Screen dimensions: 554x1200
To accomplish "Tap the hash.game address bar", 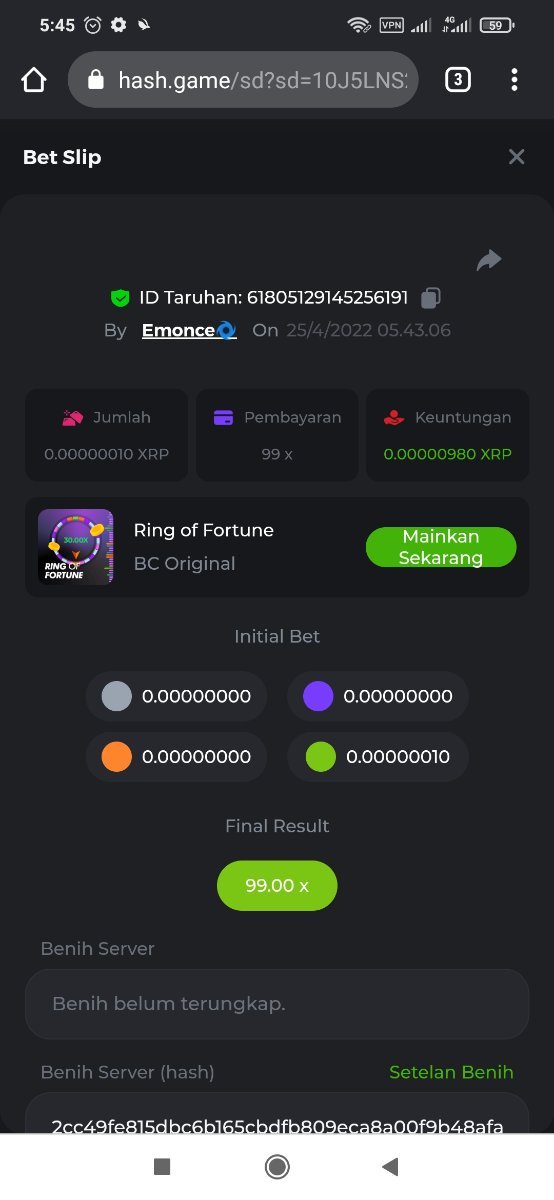I will [x=243, y=80].
